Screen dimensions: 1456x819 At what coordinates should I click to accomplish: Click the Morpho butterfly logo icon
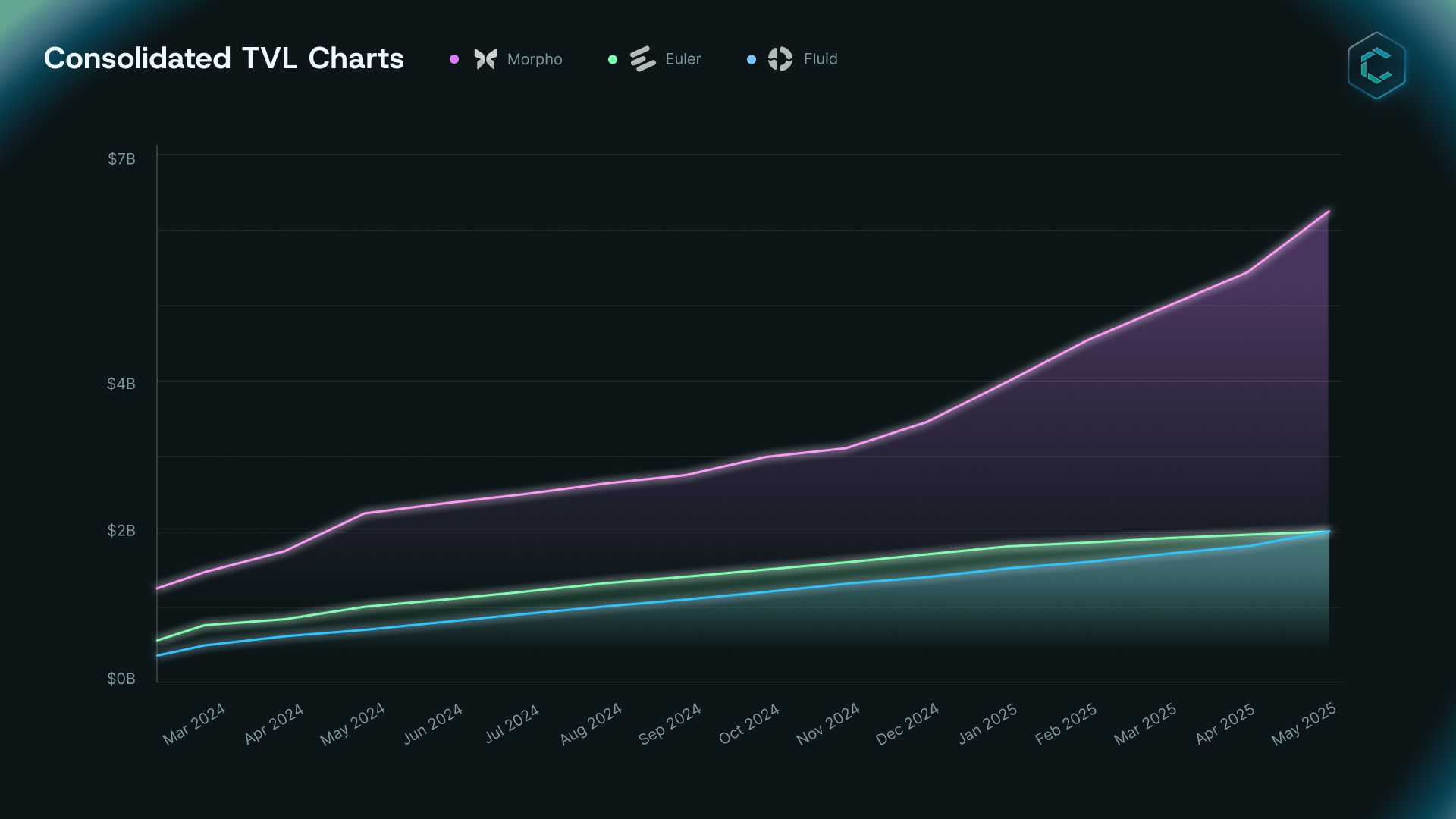pos(485,59)
